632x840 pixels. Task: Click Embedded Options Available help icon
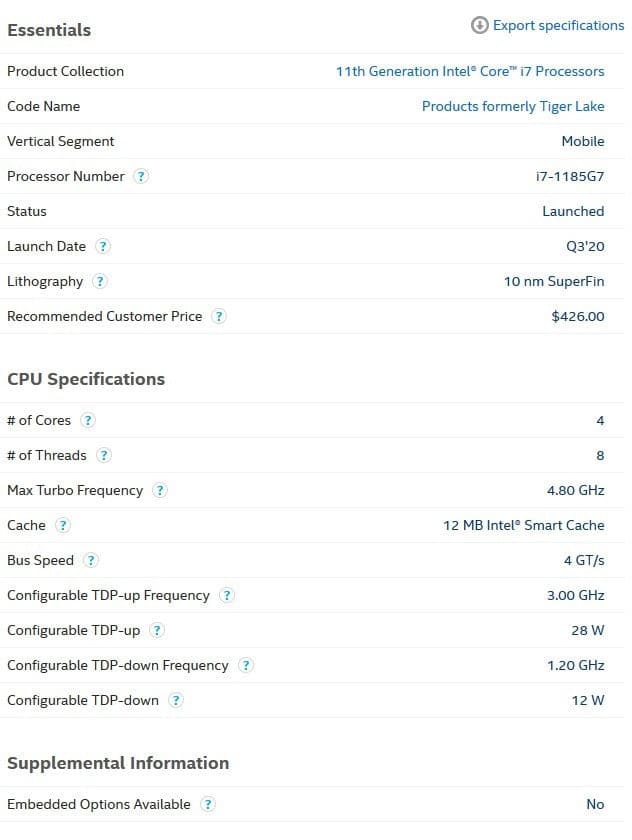tap(207, 804)
